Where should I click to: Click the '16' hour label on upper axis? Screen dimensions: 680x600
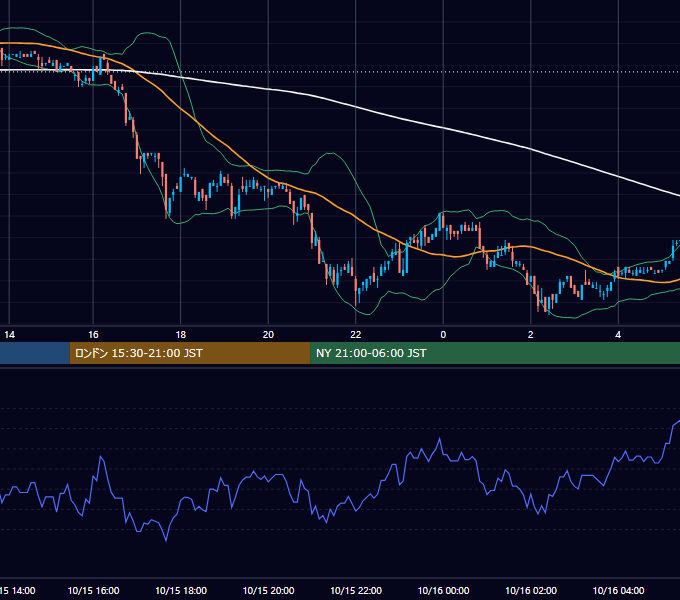93,335
